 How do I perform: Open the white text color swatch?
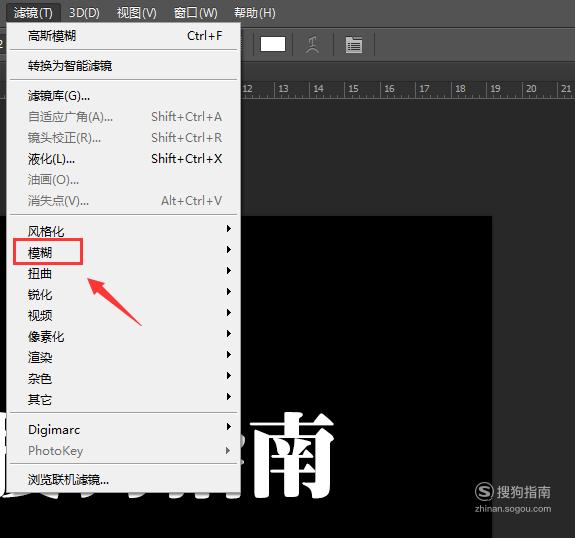[273, 44]
